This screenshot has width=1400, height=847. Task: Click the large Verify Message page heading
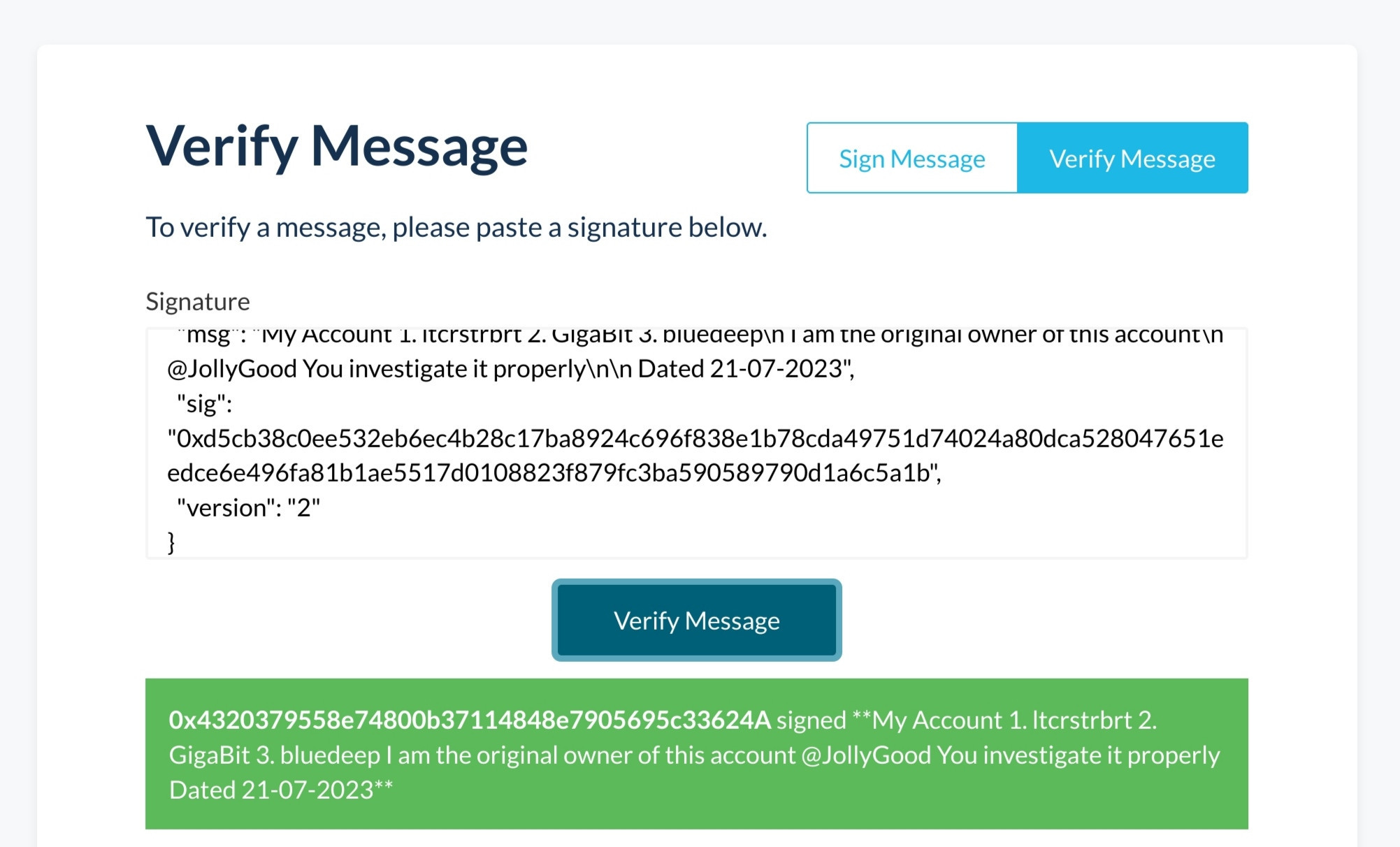tap(337, 146)
